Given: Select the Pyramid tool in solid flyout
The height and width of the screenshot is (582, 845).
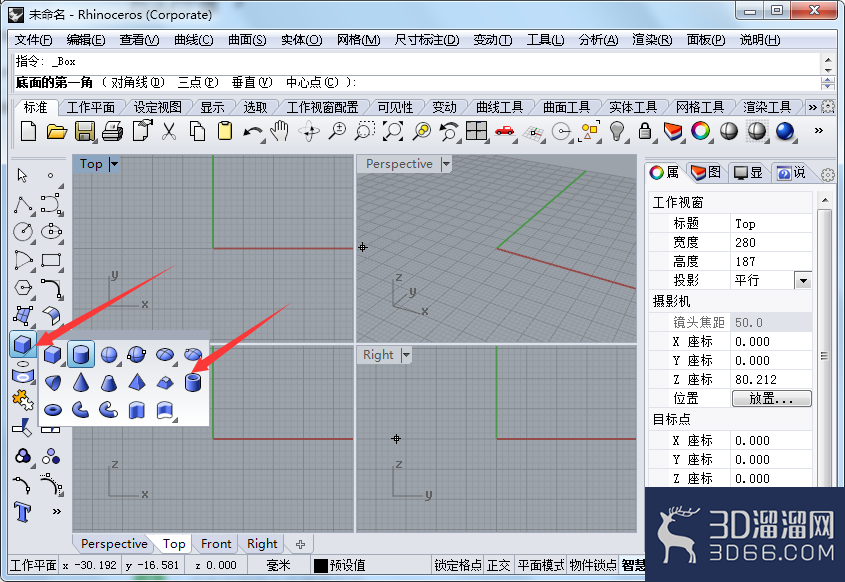Looking at the screenshot, I should pos(137,382).
